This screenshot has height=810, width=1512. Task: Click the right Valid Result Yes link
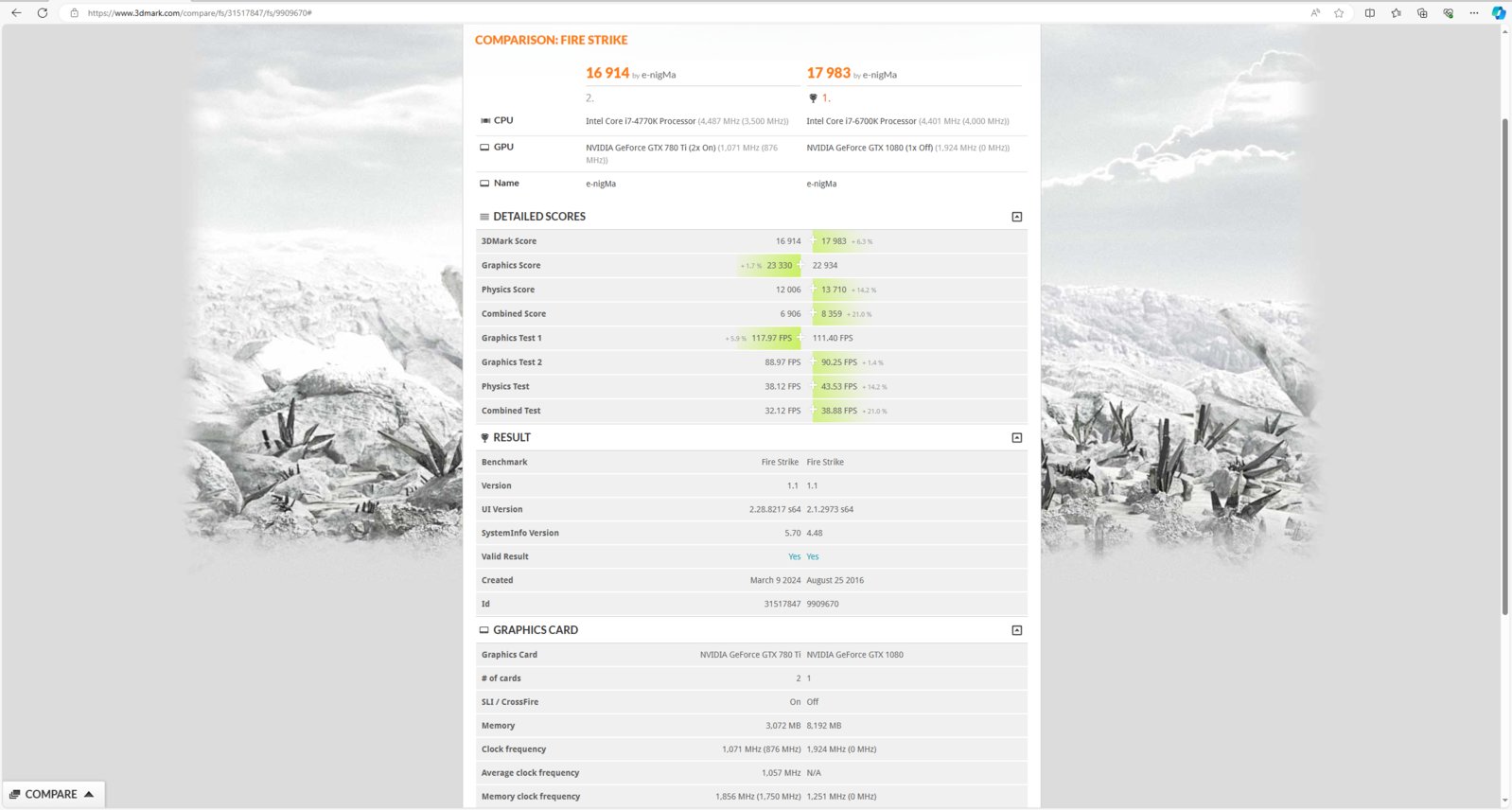click(813, 556)
